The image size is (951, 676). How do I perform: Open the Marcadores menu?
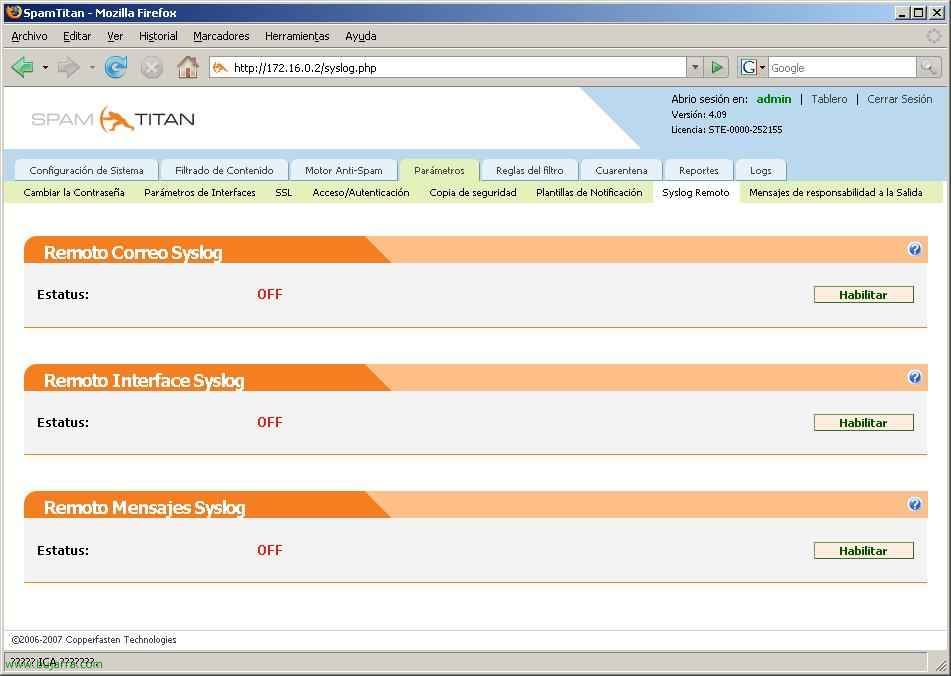coord(221,36)
